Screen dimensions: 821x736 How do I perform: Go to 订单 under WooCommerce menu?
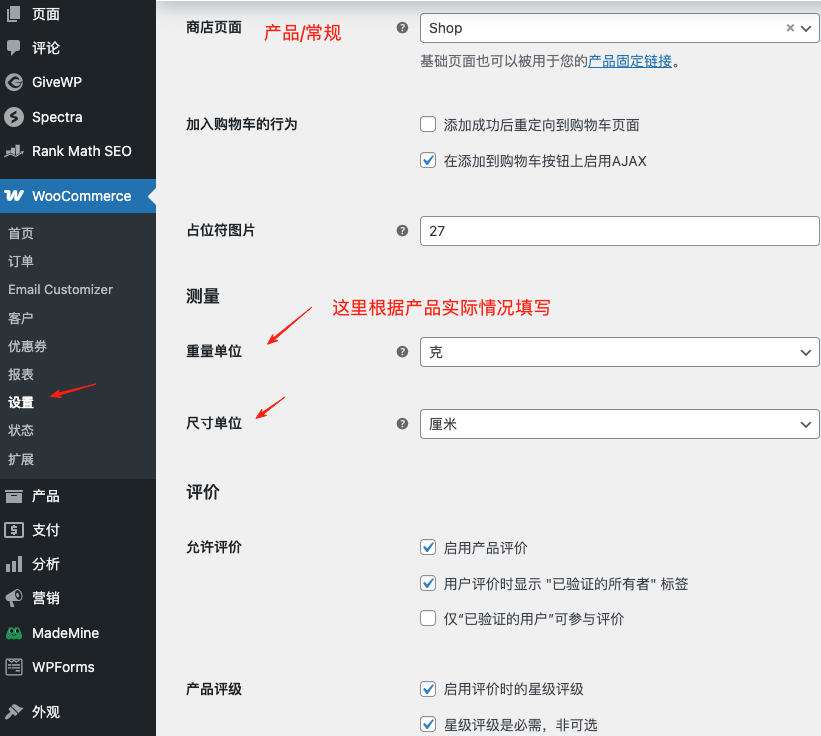21,261
